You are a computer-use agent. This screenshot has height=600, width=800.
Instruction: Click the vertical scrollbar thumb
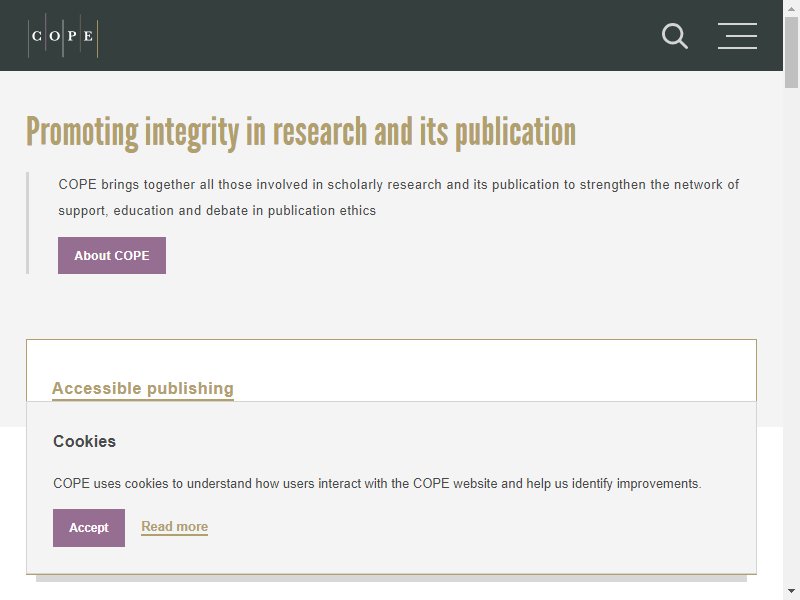click(x=791, y=52)
